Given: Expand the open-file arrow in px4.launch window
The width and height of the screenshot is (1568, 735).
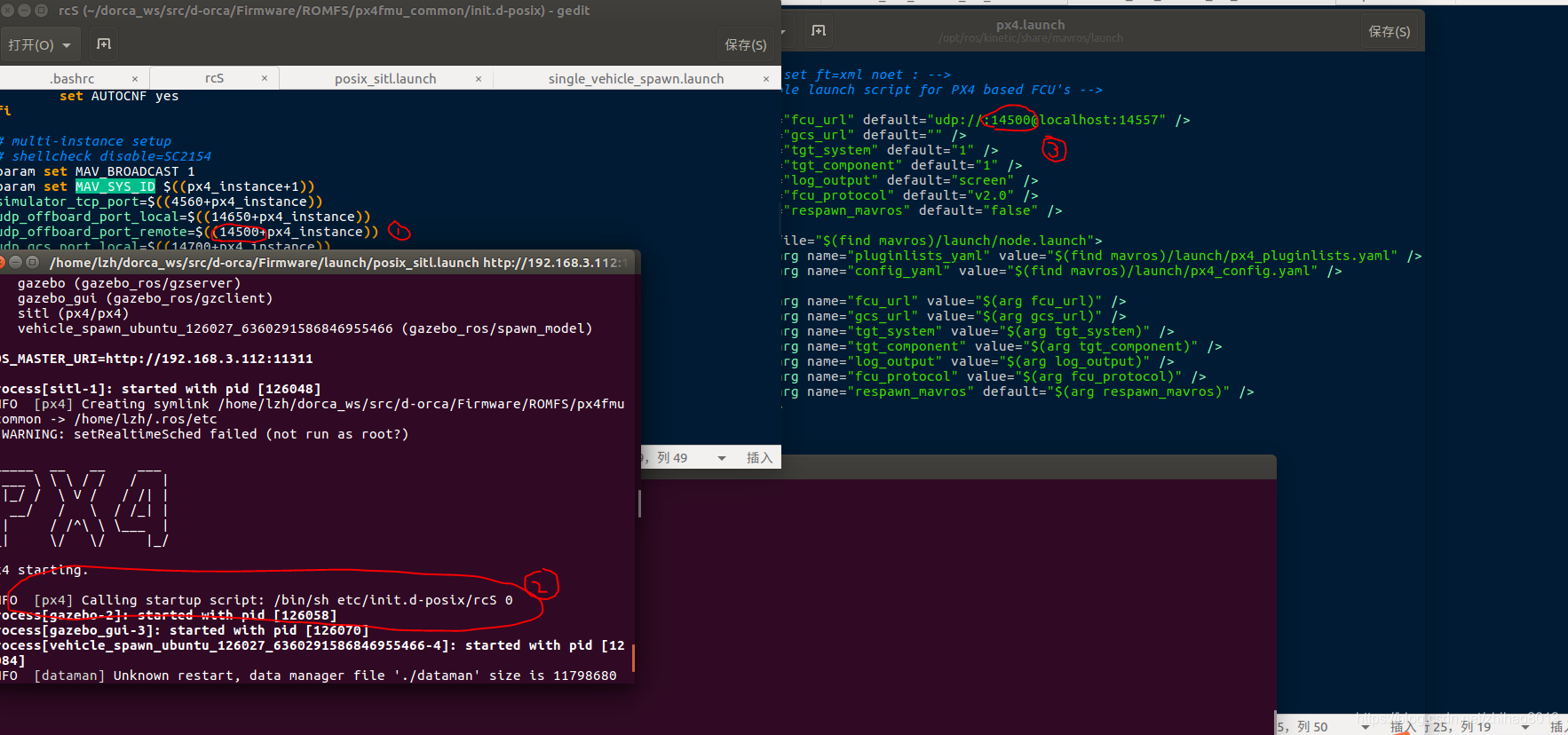Looking at the screenshot, I should [783, 32].
